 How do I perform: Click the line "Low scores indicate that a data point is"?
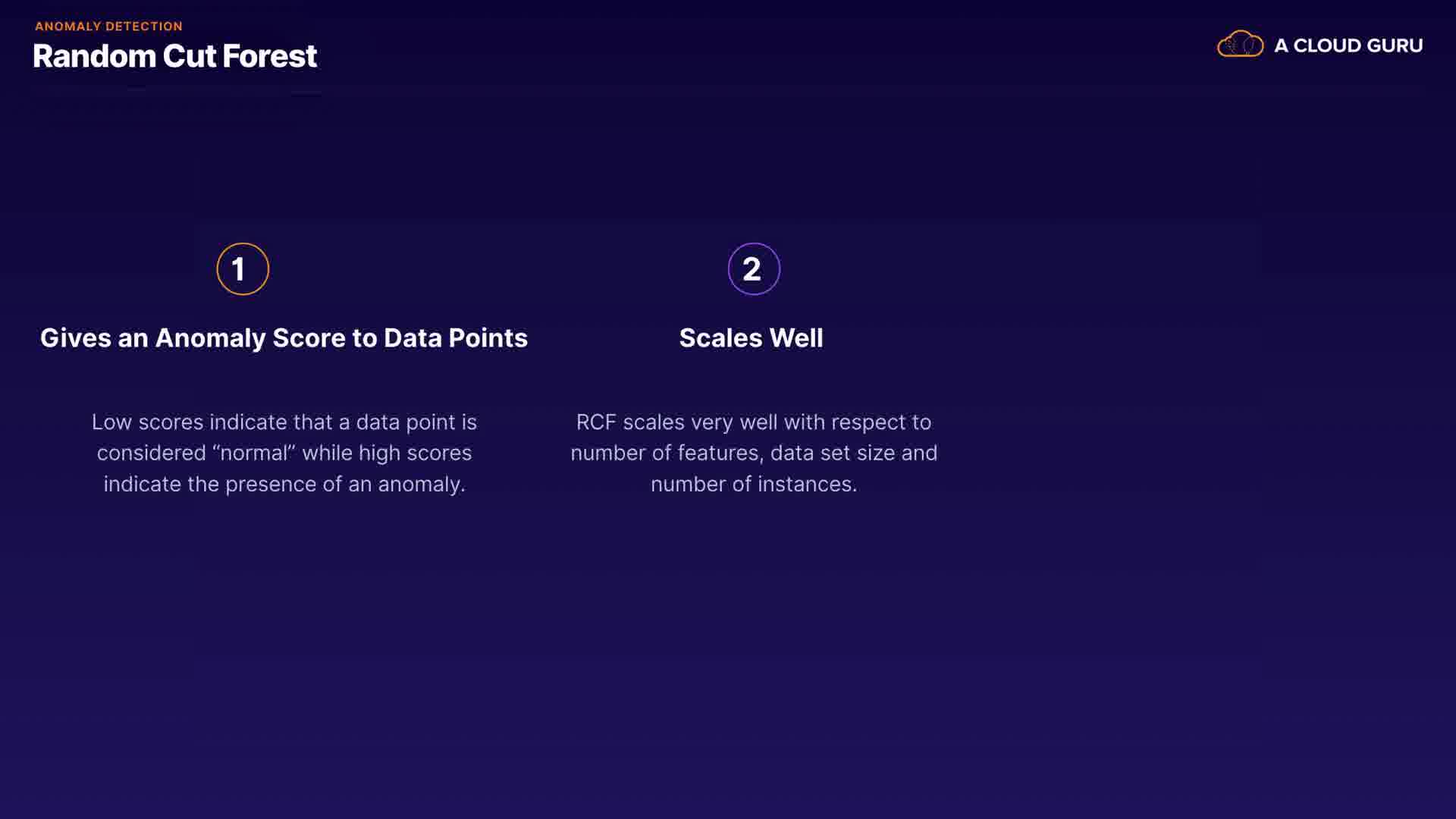click(x=284, y=422)
